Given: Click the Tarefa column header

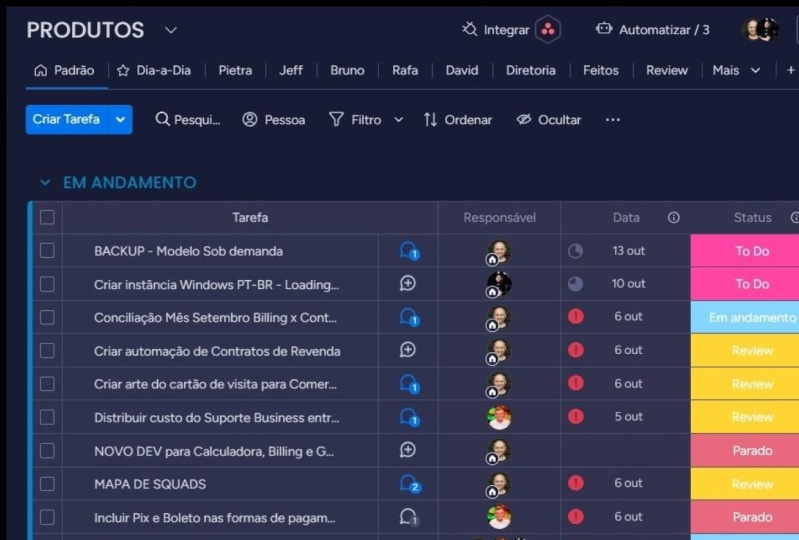Looking at the screenshot, I should (250, 218).
